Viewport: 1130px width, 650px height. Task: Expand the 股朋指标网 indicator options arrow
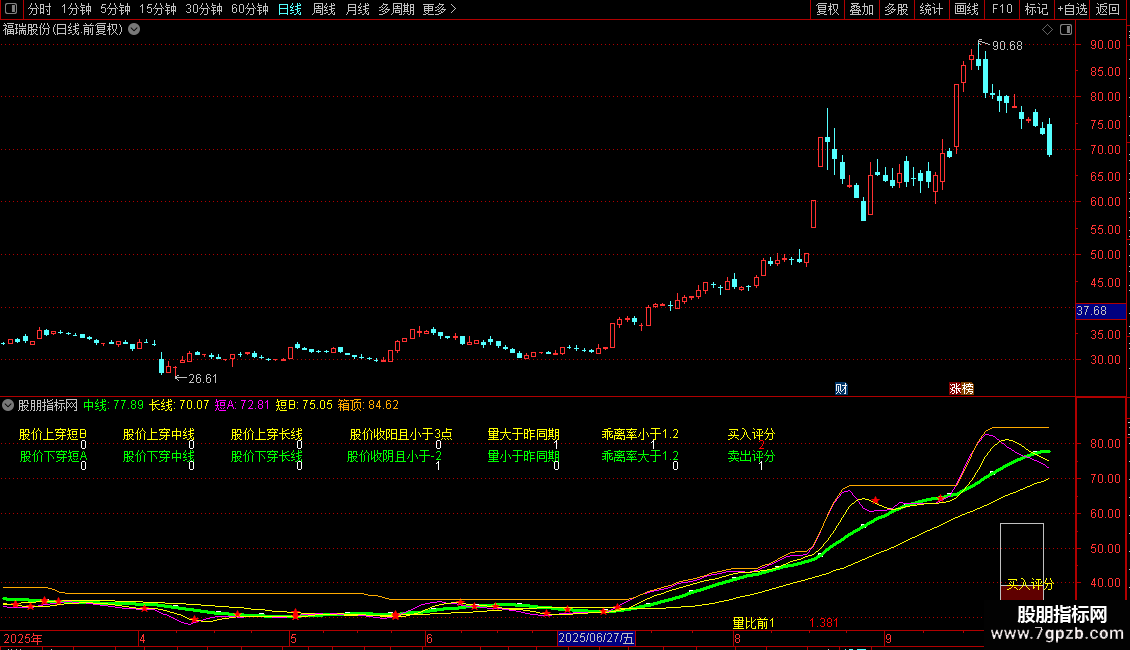(8, 405)
